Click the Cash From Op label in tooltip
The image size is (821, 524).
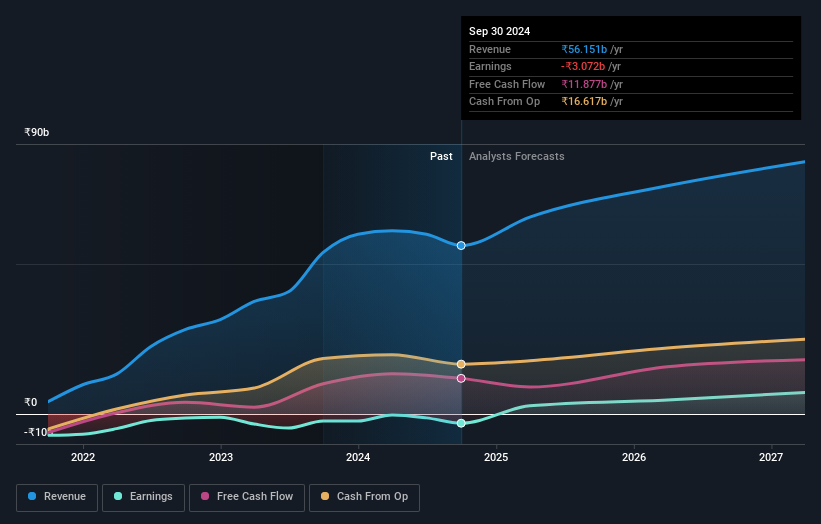tap(504, 102)
